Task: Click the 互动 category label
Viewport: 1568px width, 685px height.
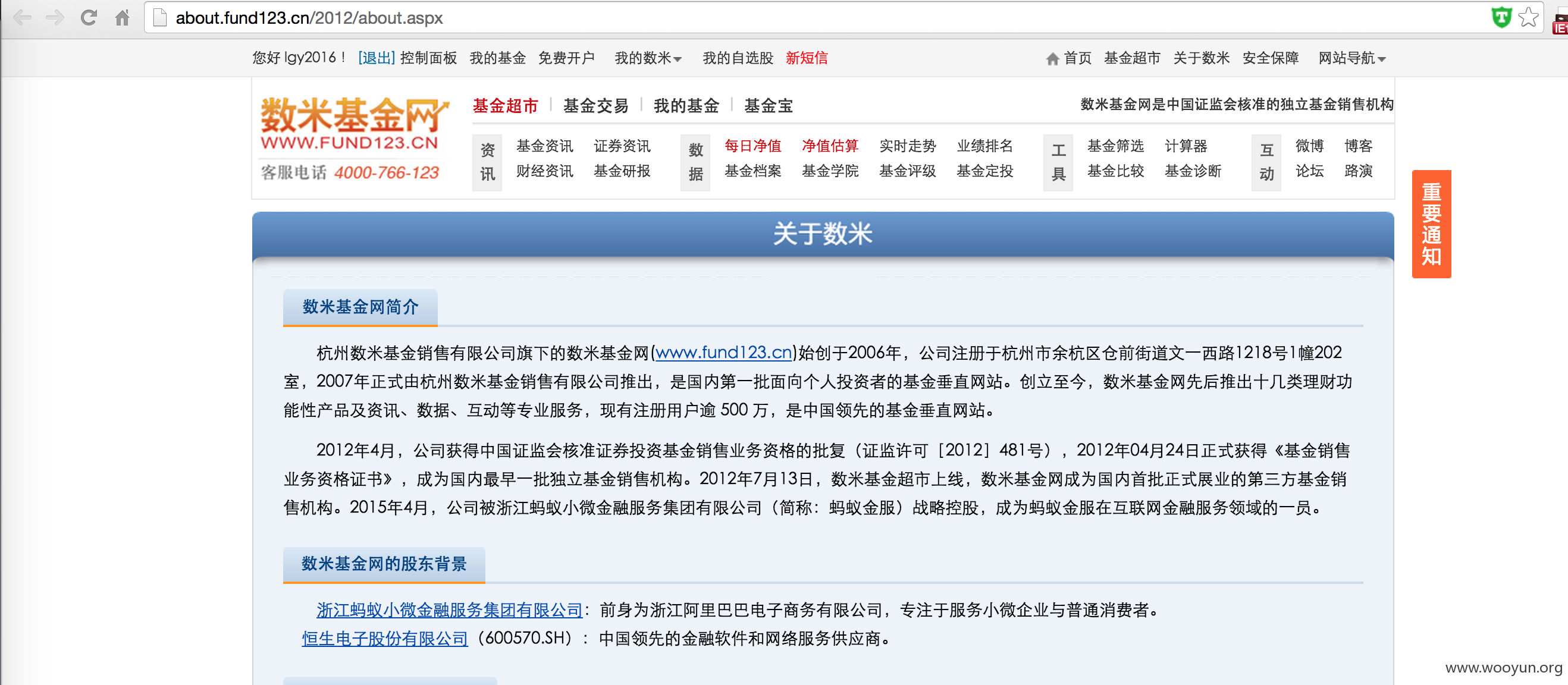Action: 1266,162
